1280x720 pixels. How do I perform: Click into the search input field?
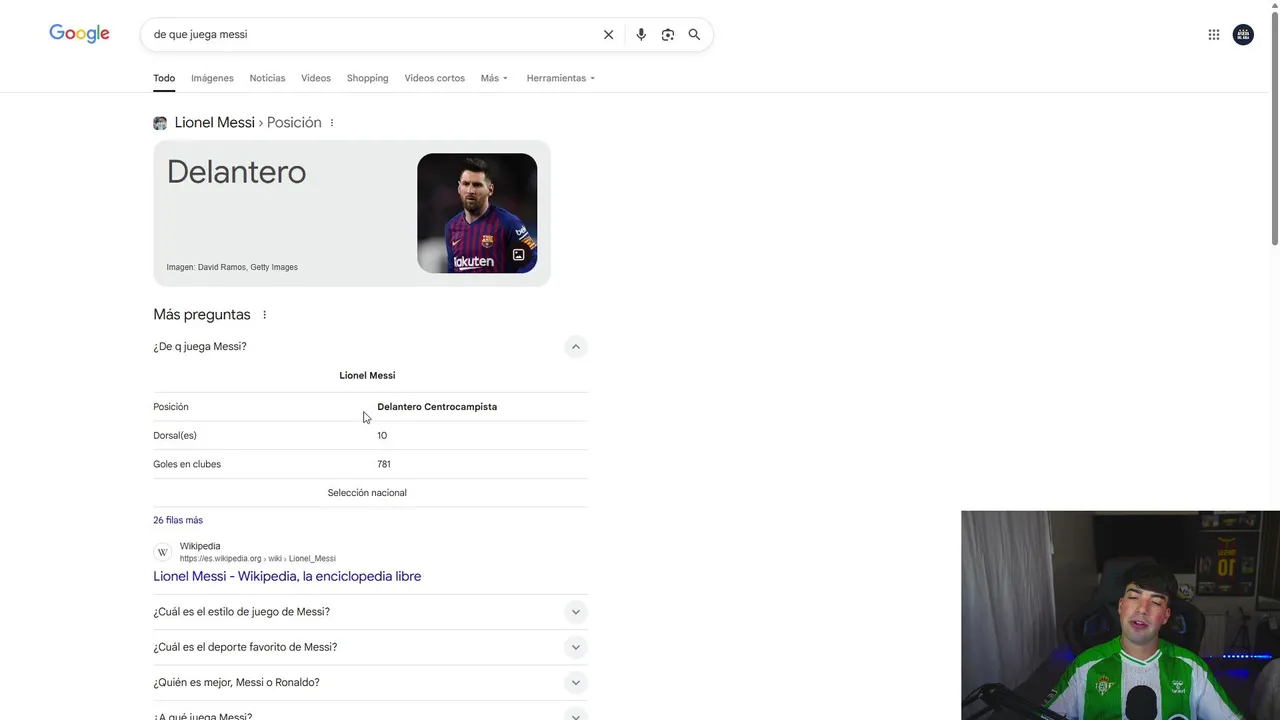pyautogui.click(x=375, y=34)
